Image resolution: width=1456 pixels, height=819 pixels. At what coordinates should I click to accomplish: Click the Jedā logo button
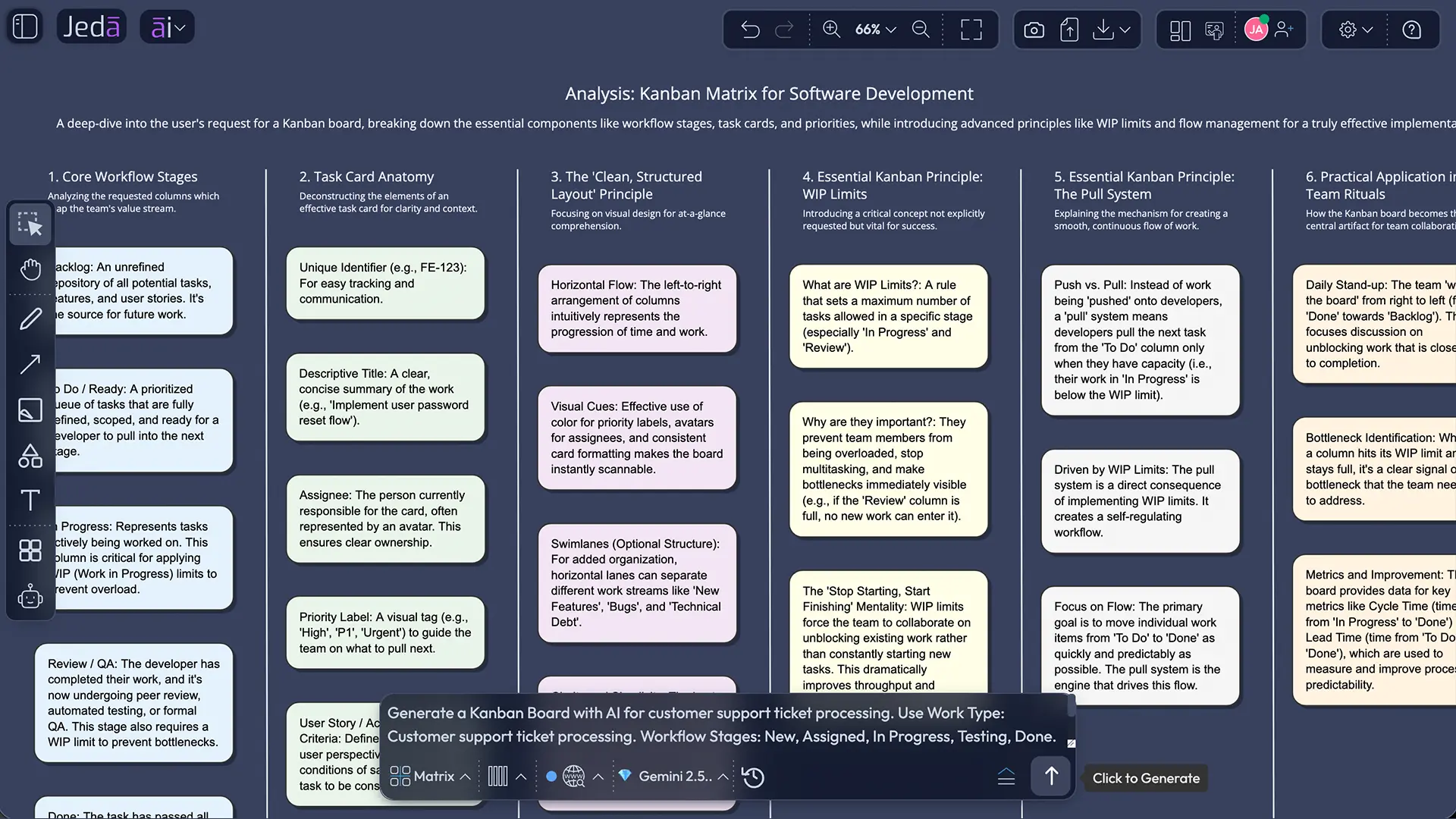(92, 27)
